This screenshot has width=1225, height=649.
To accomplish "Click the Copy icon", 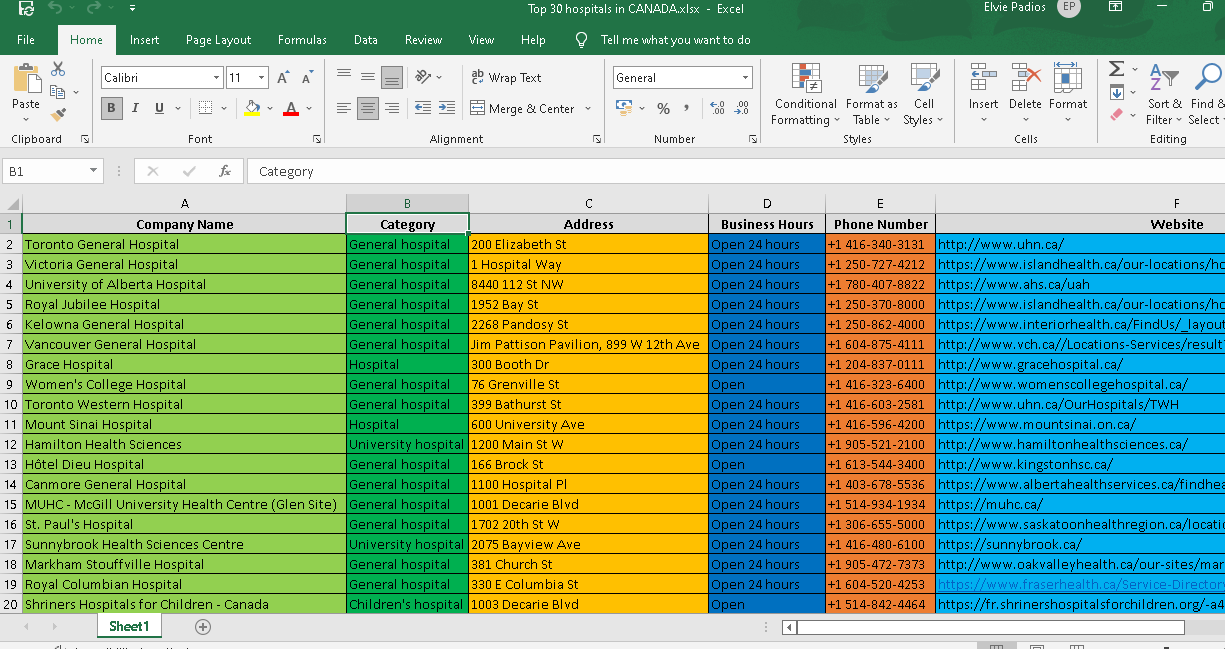I will click(58, 92).
